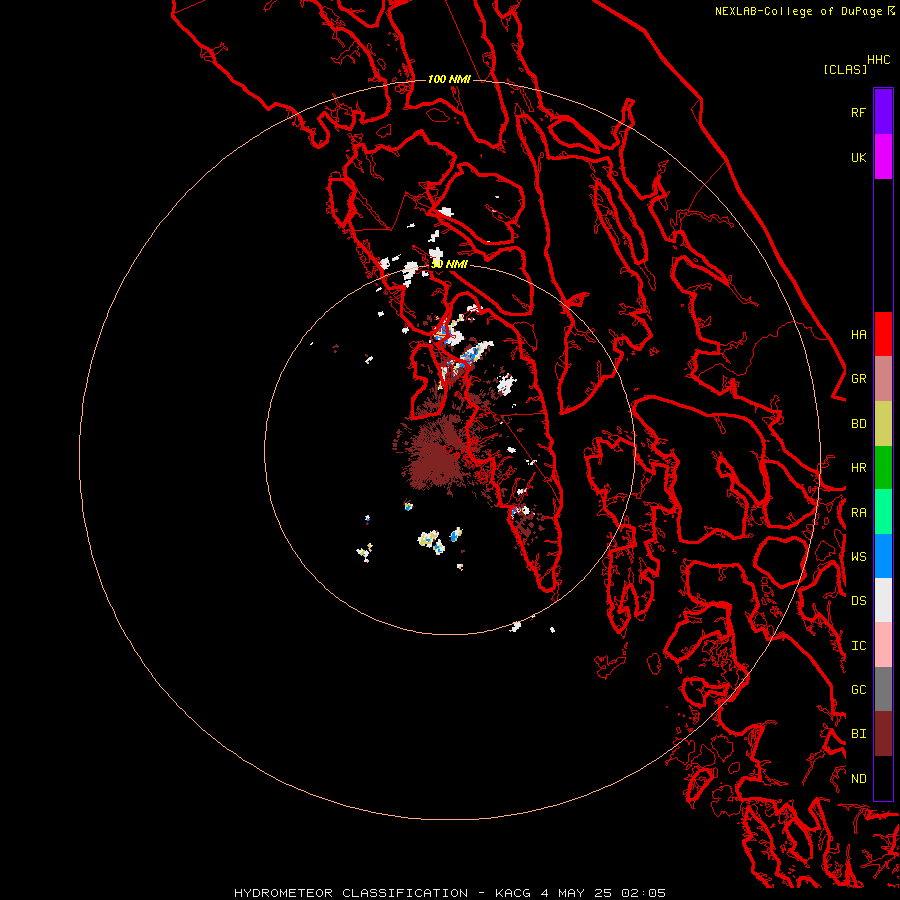
Task: Click the 'RF' legend label
Action: [858, 112]
